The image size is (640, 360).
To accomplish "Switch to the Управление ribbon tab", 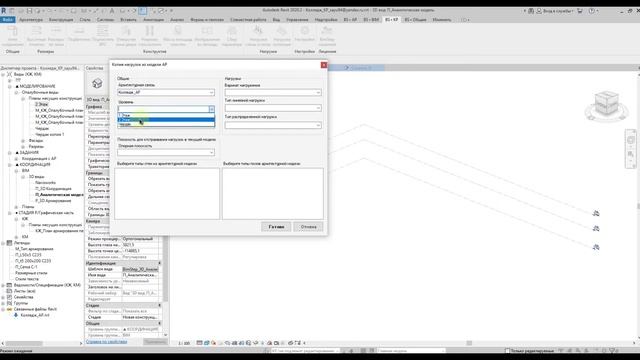I will pyautogui.click(x=297, y=20).
